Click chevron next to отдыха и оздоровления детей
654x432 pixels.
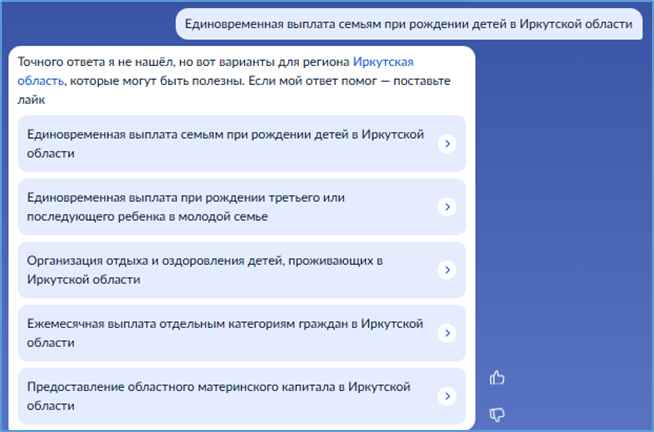447,270
